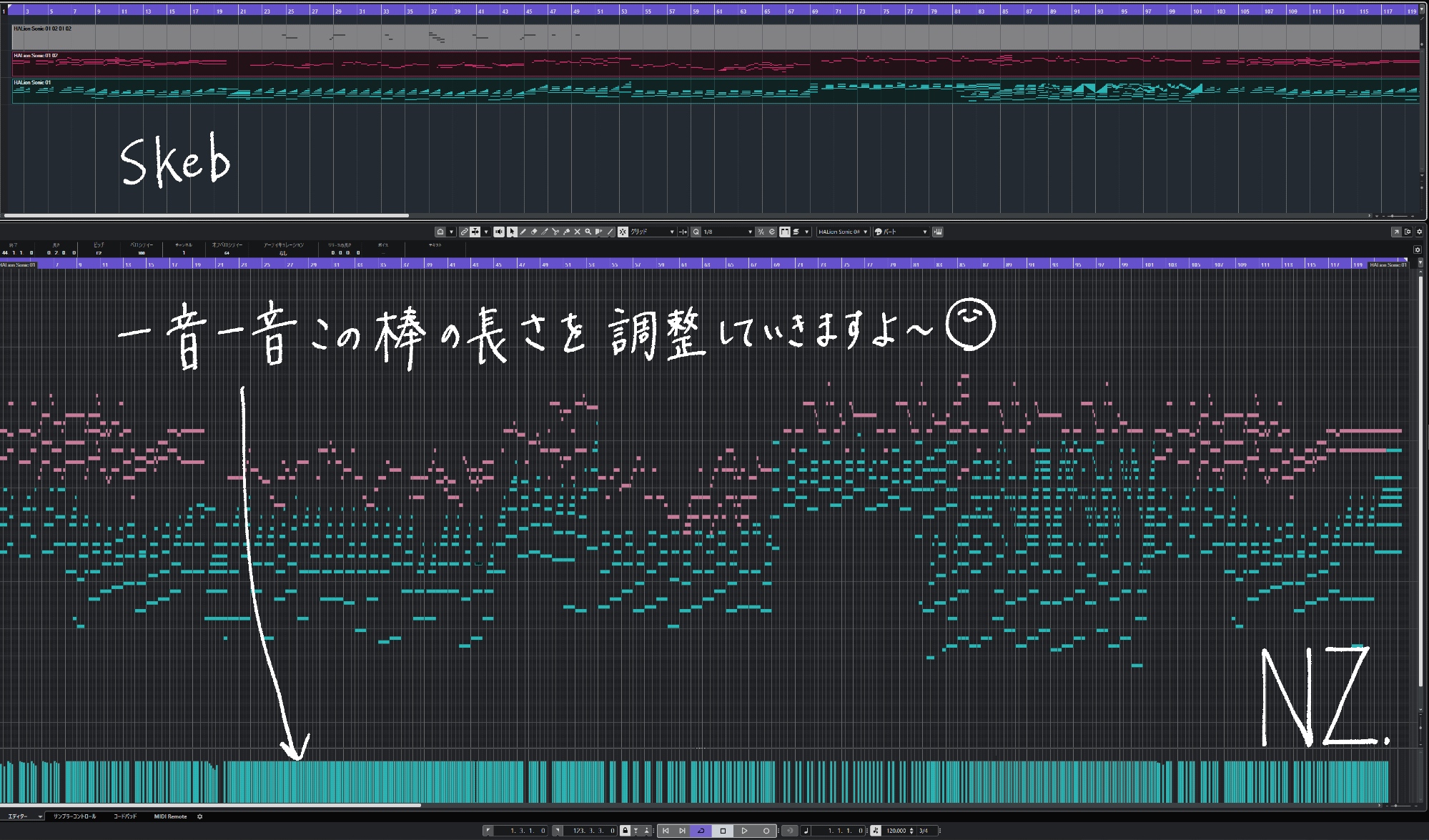Select the Split scissors tool
Image resolution: width=1429 pixels, height=840 pixels.
tap(555, 232)
